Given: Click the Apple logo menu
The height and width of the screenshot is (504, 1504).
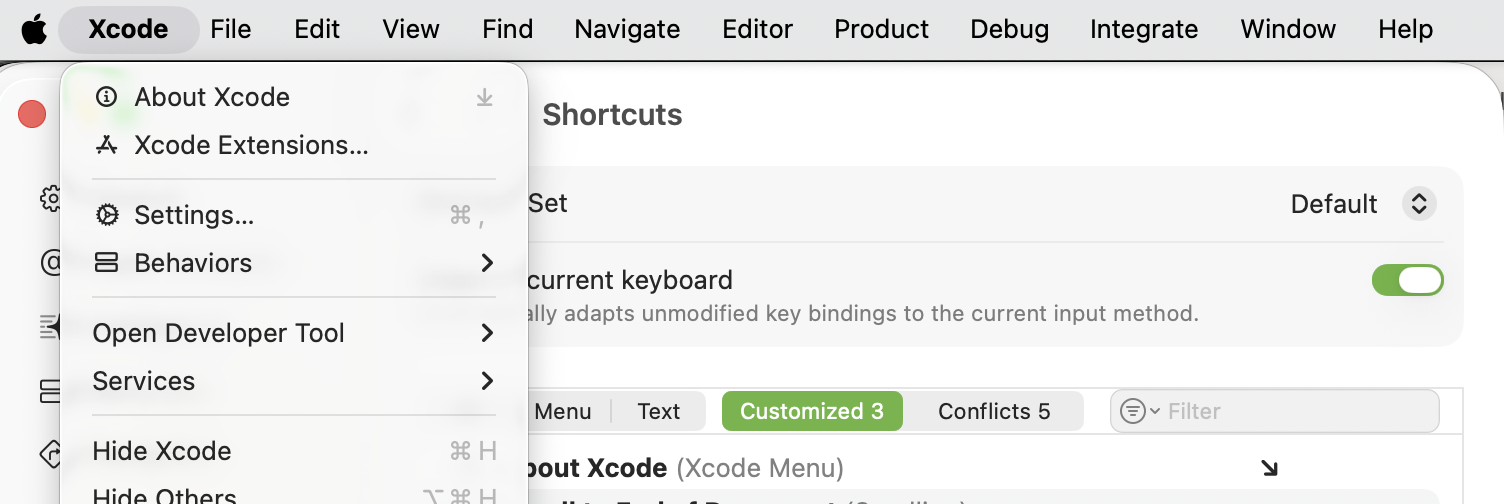Looking at the screenshot, I should [34, 30].
